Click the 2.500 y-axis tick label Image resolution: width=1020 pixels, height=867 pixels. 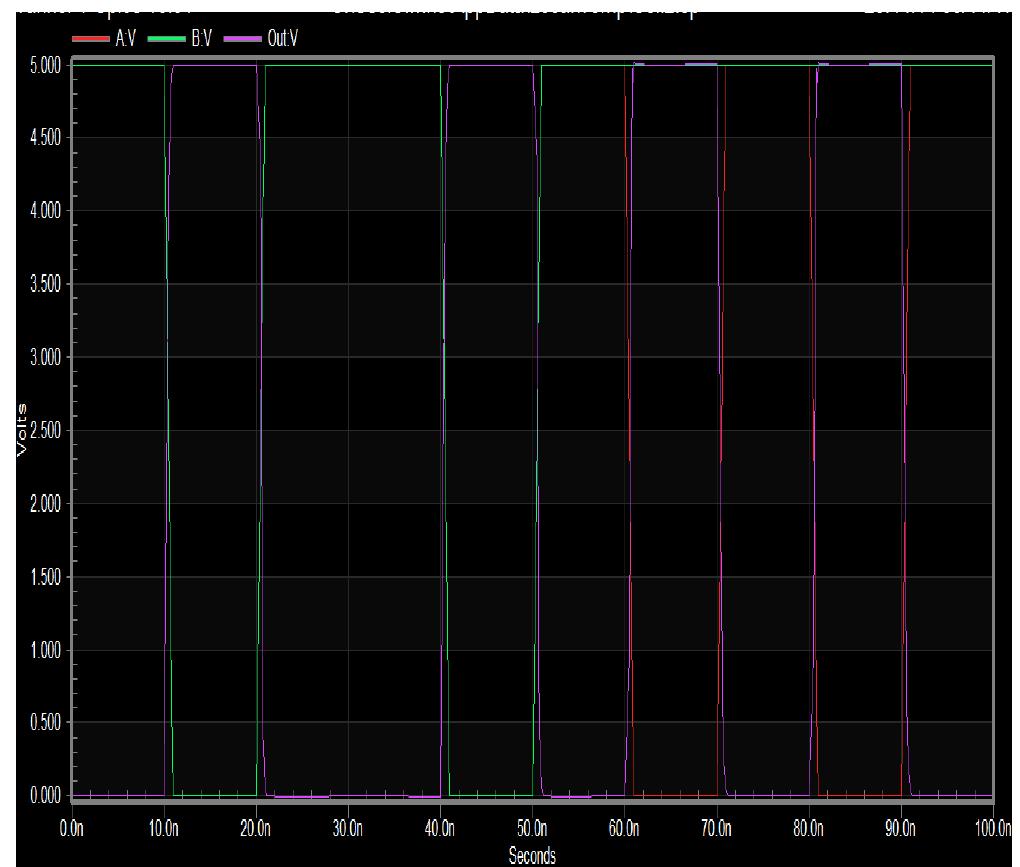point(46,430)
